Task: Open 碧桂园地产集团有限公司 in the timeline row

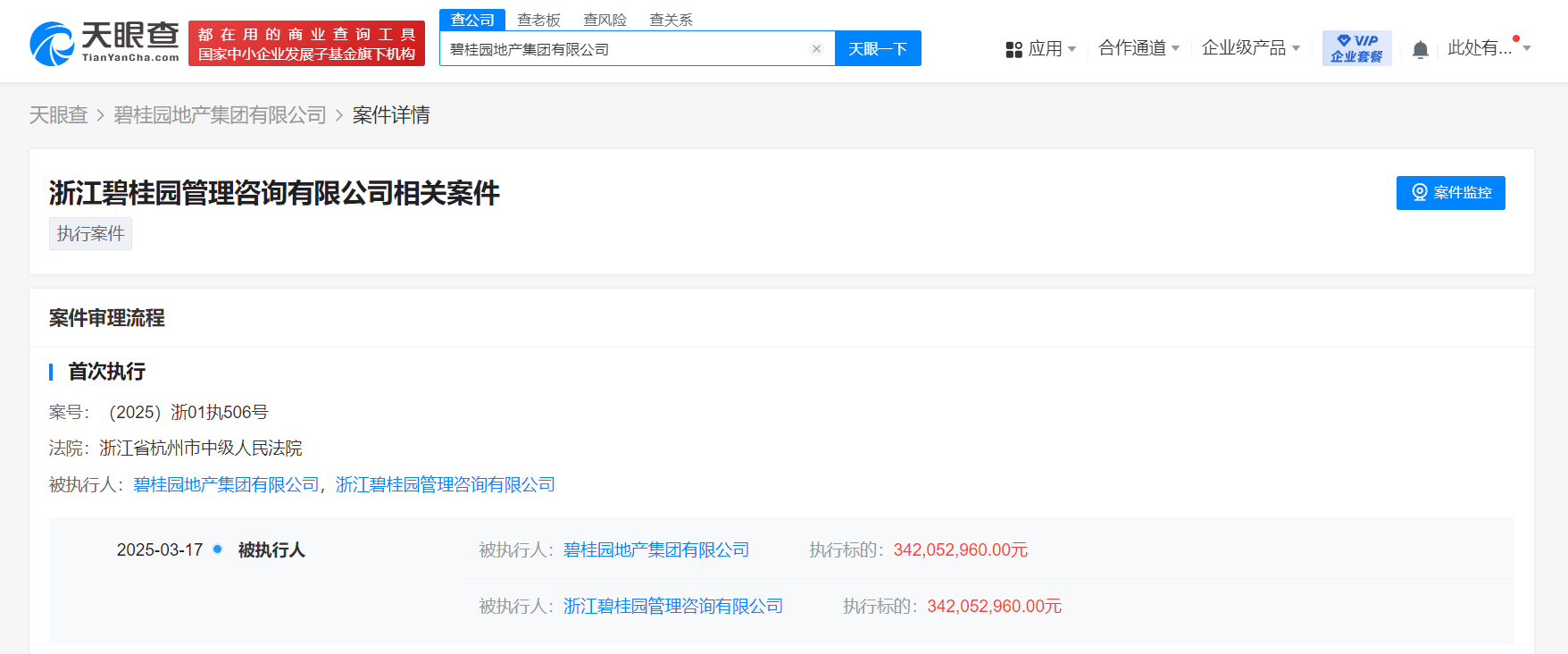Action: coord(656,550)
